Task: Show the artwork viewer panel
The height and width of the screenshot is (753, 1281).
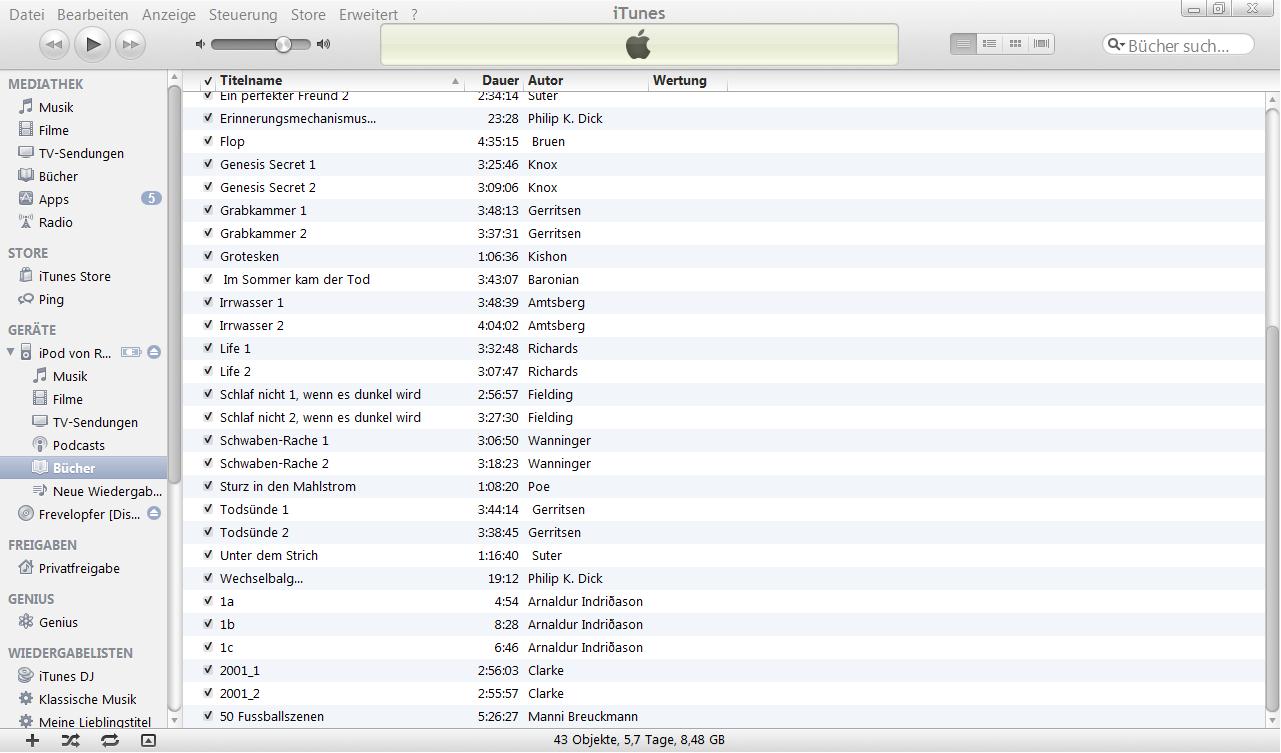Action: tap(148, 740)
